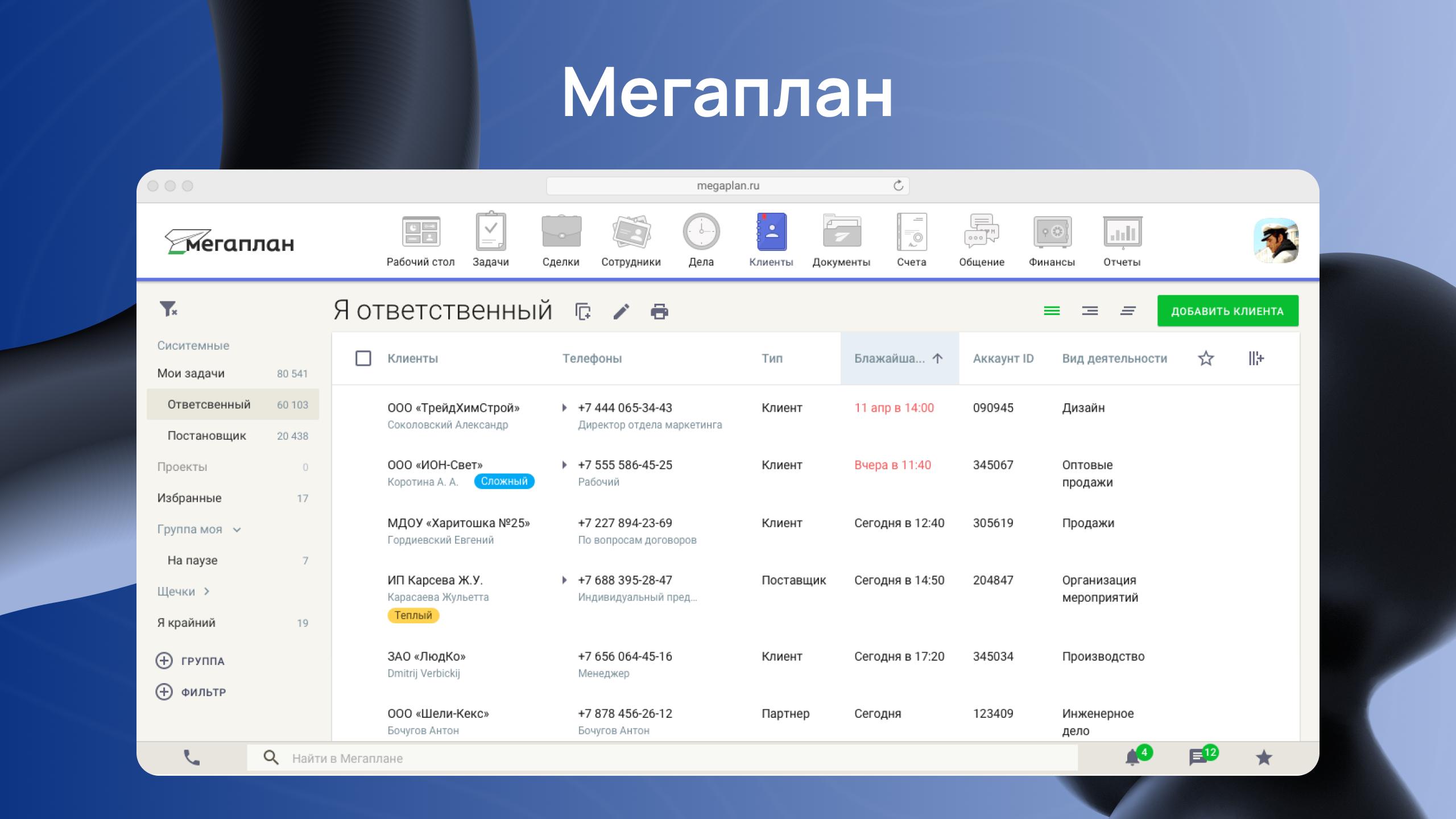1456x819 pixels.
Task: Open the chat messages icon with badge 12
Action: [1198, 758]
